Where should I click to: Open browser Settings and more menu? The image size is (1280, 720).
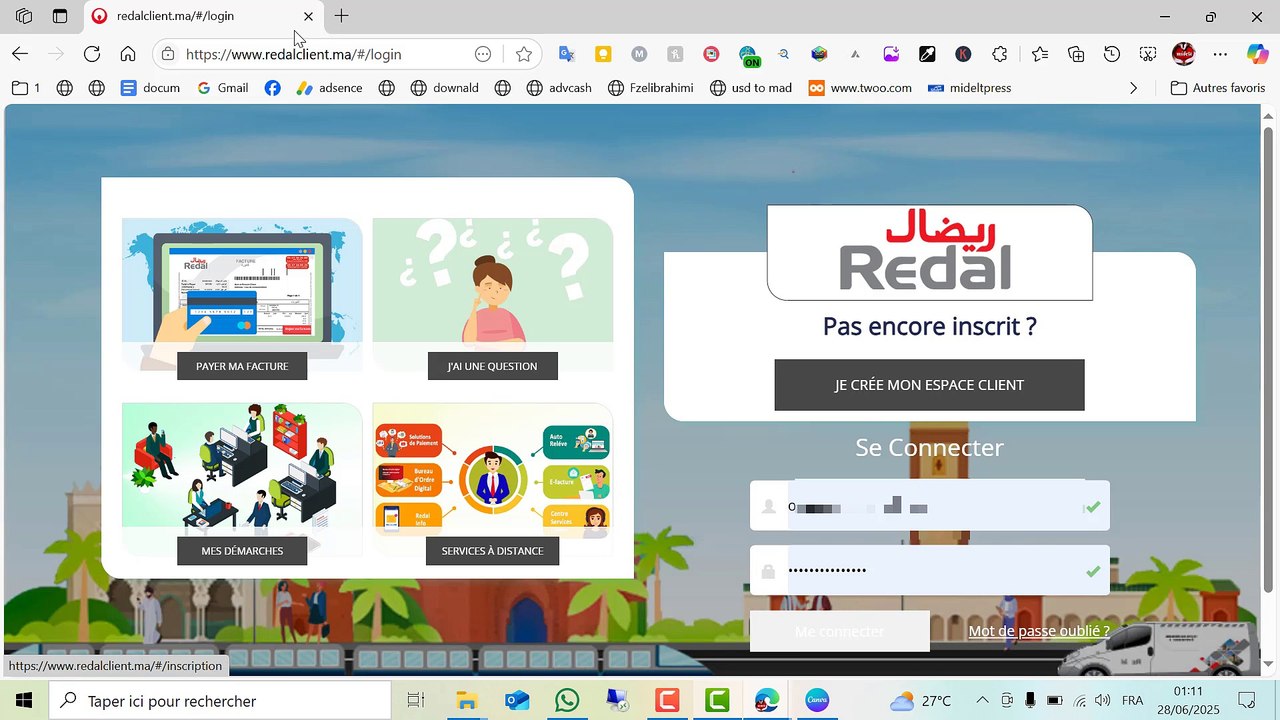[x=1220, y=54]
